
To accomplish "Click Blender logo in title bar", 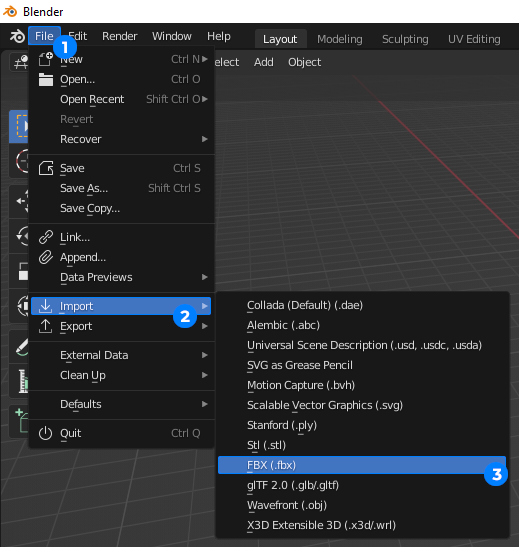I will (10, 12).
